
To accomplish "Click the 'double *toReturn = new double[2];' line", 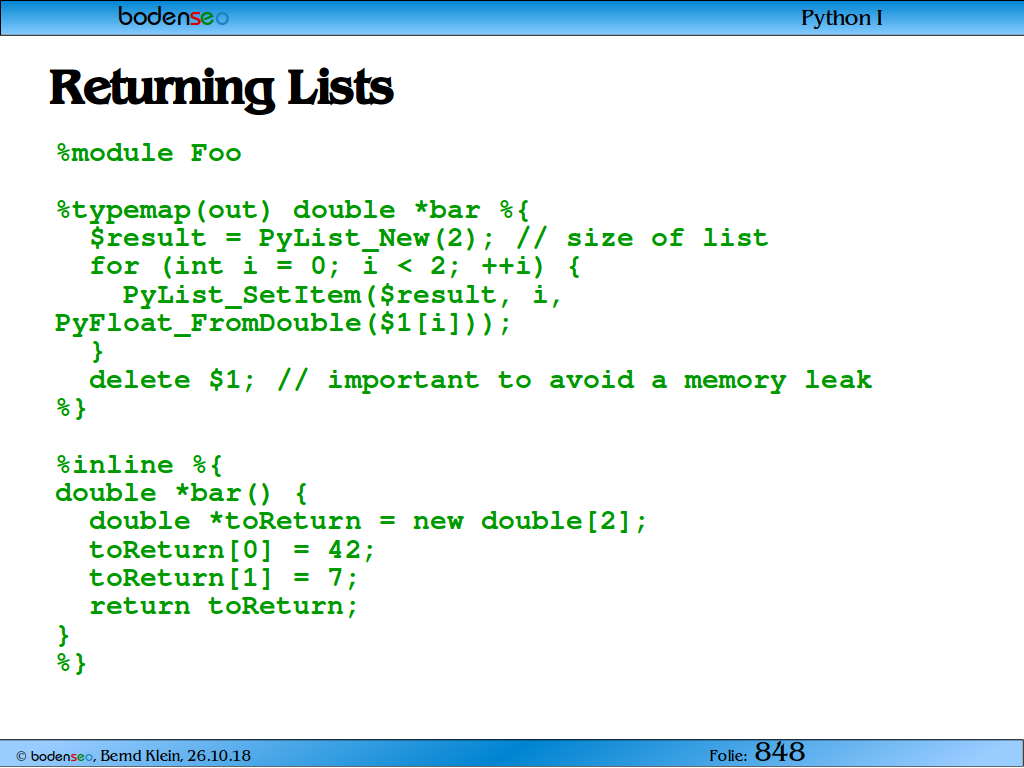I will coord(368,521).
